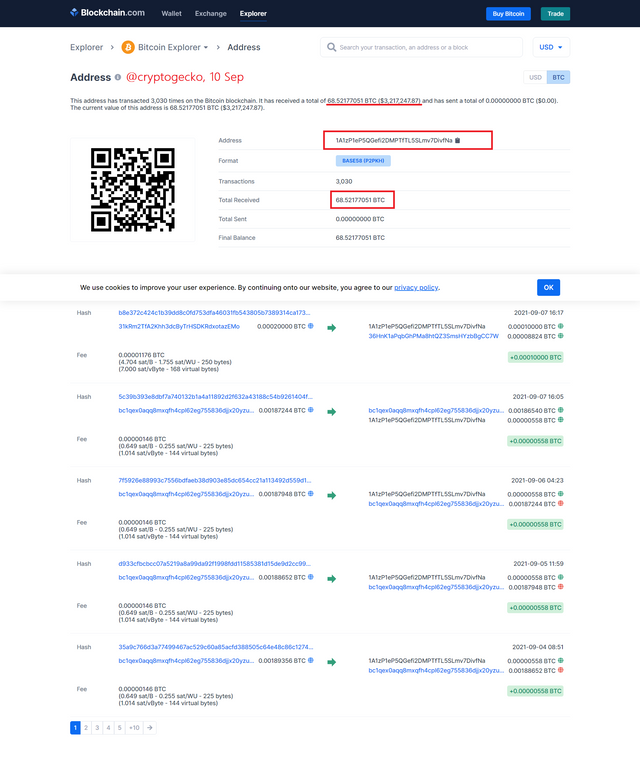The width and height of the screenshot is (640, 761).
Task: Click into the transaction search field
Action: 421,47
